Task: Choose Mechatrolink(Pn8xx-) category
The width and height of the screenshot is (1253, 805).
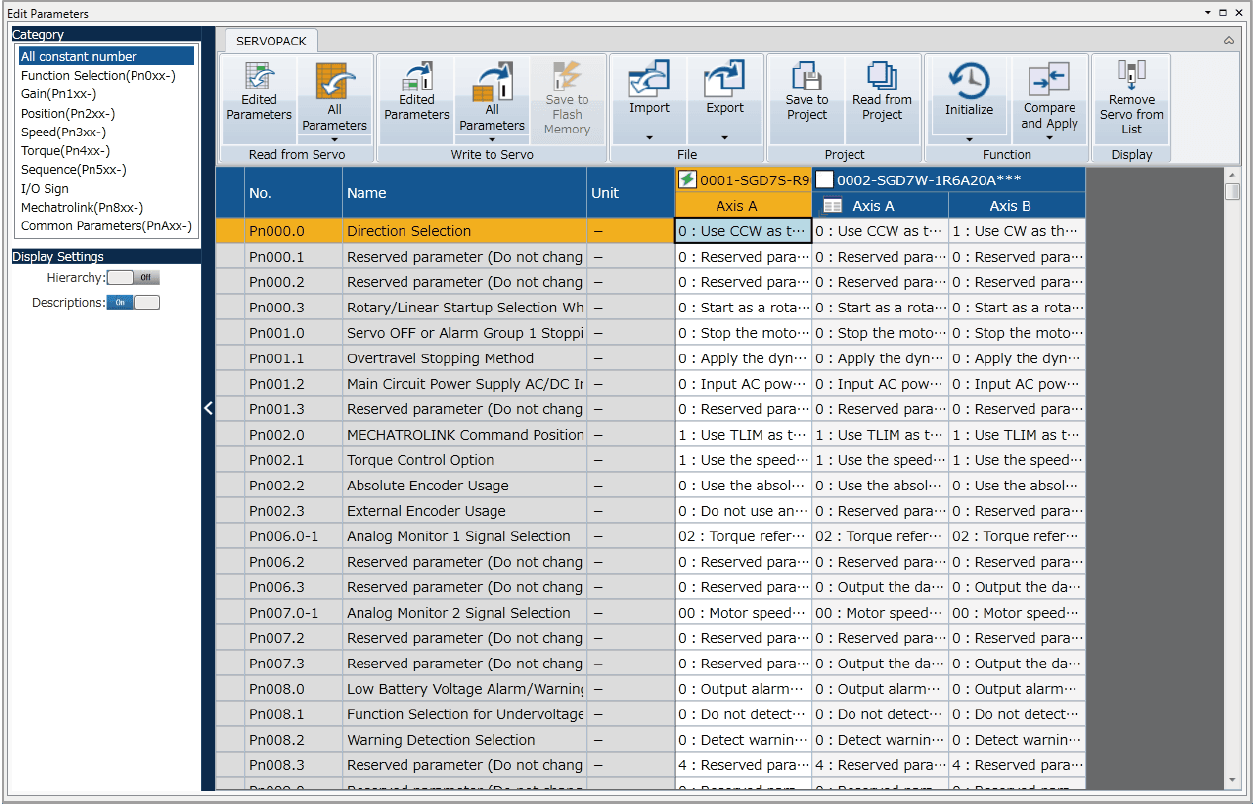Action: pos(82,207)
